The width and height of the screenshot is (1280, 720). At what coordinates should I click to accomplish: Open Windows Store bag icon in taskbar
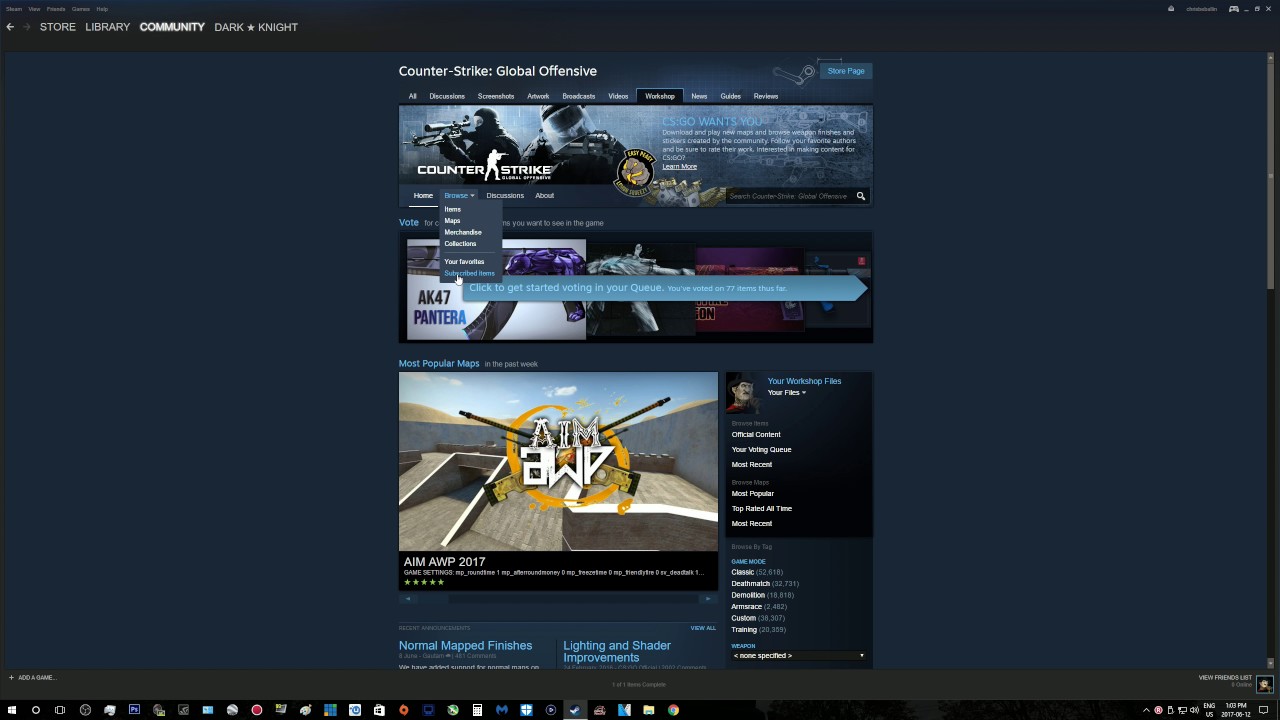[x=379, y=710]
